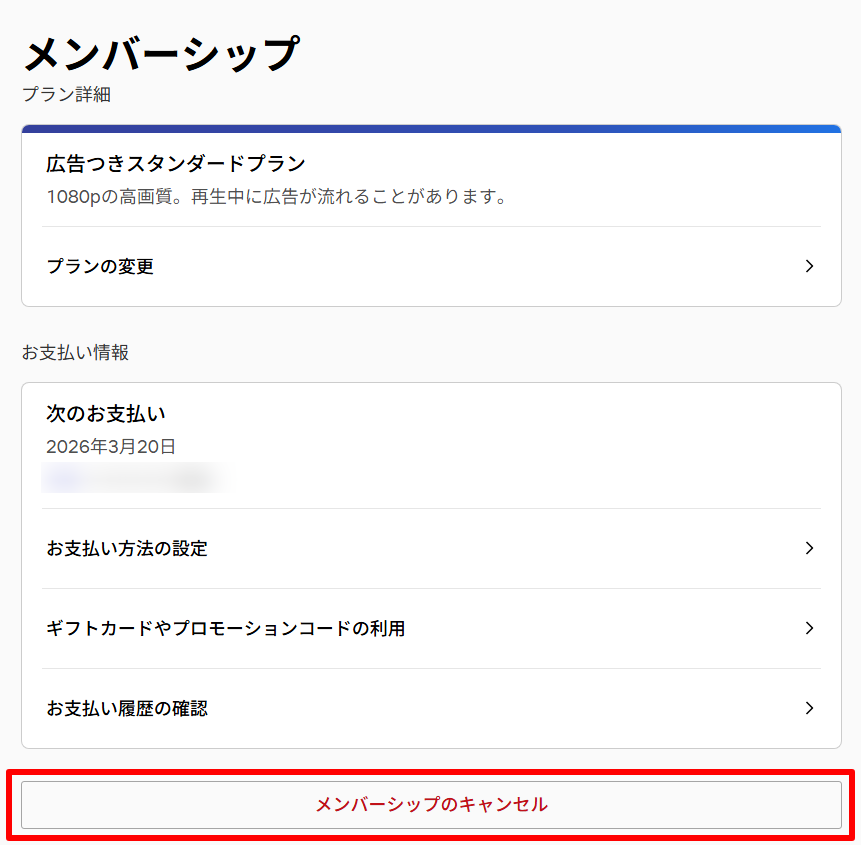Click the 次のお支払い heading

[x=106, y=413]
